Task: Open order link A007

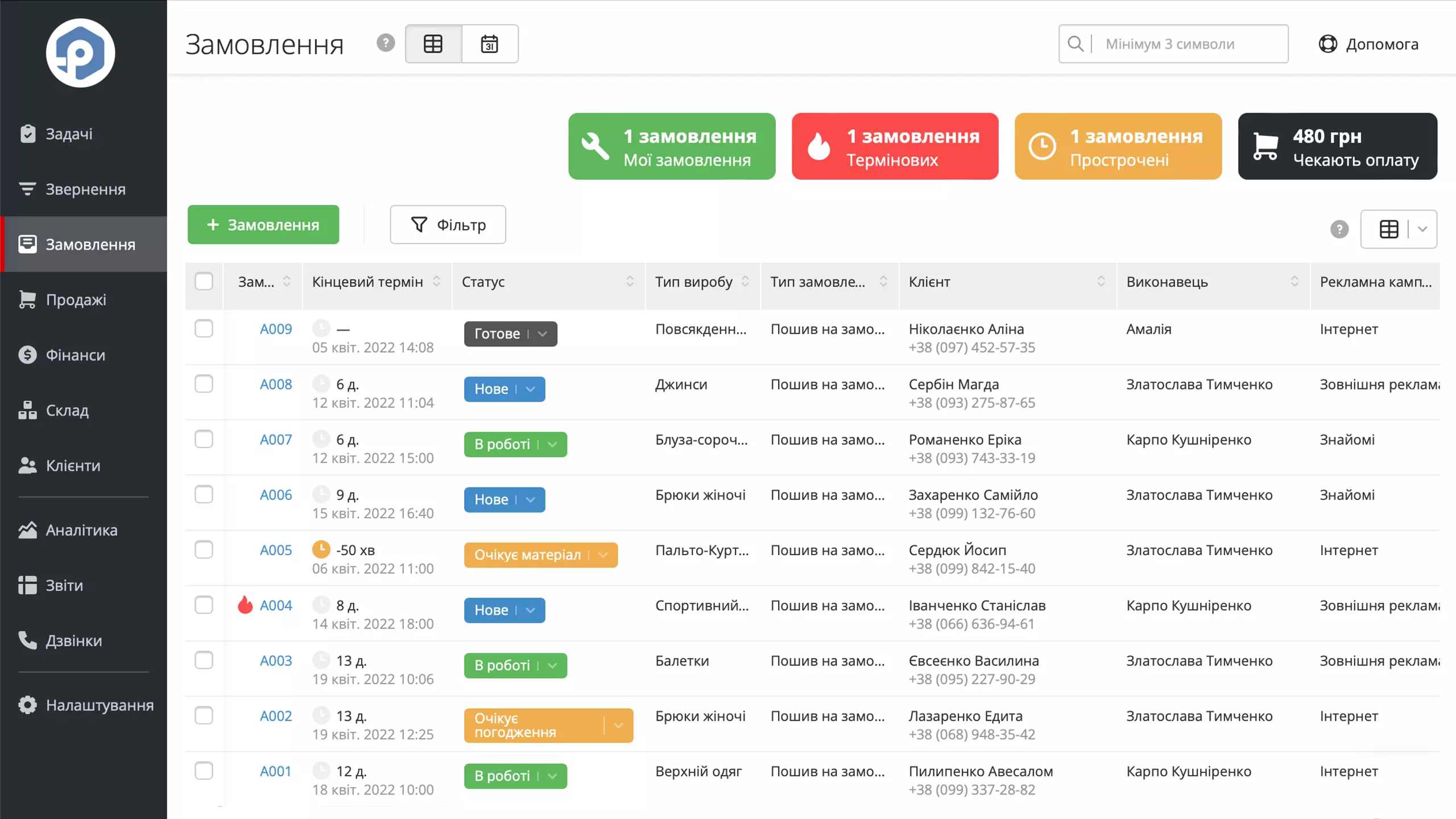Action: pos(276,439)
